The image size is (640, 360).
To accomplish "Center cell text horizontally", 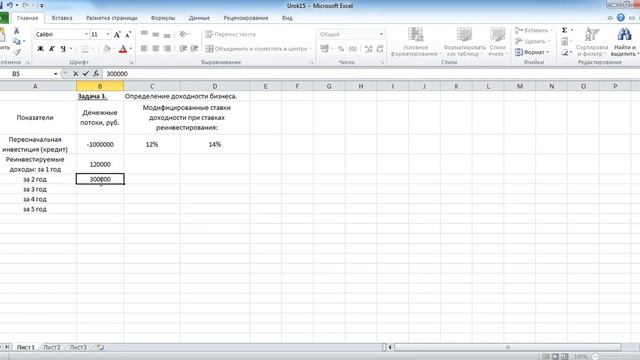I will pos(156,49).
